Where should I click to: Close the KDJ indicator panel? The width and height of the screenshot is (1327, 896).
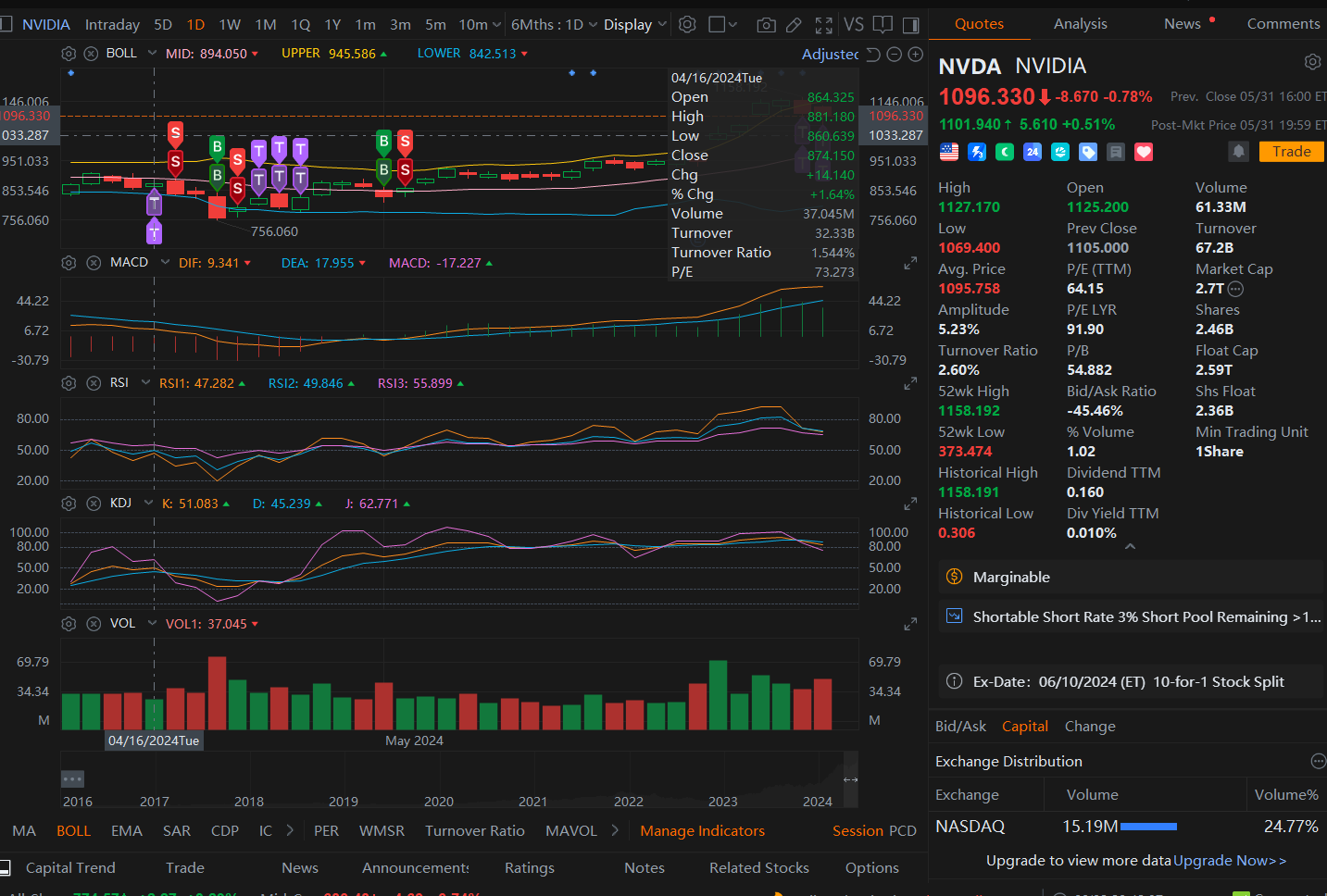click(x=94, y=504)
